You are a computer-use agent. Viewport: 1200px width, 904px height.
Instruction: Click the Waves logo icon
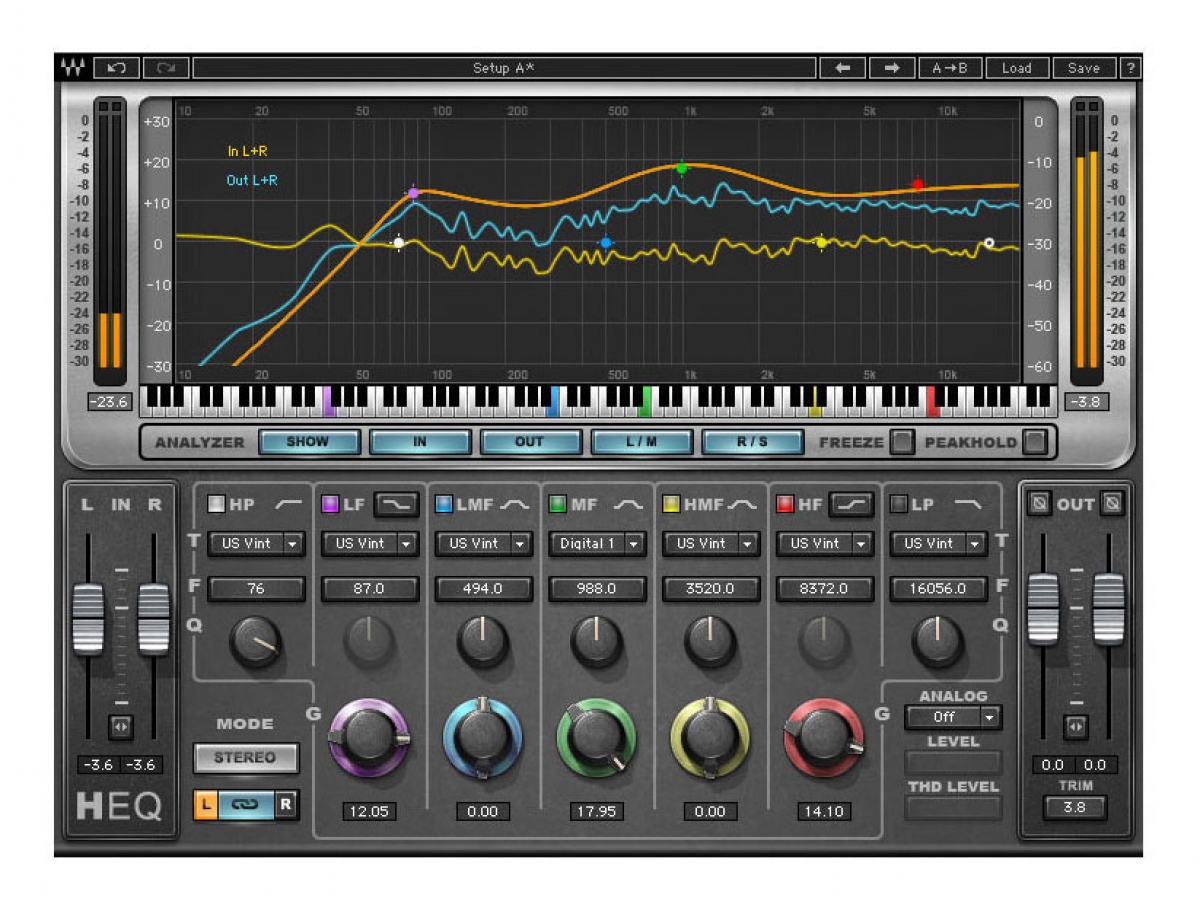pyautogui.click(x=73, y=68)
